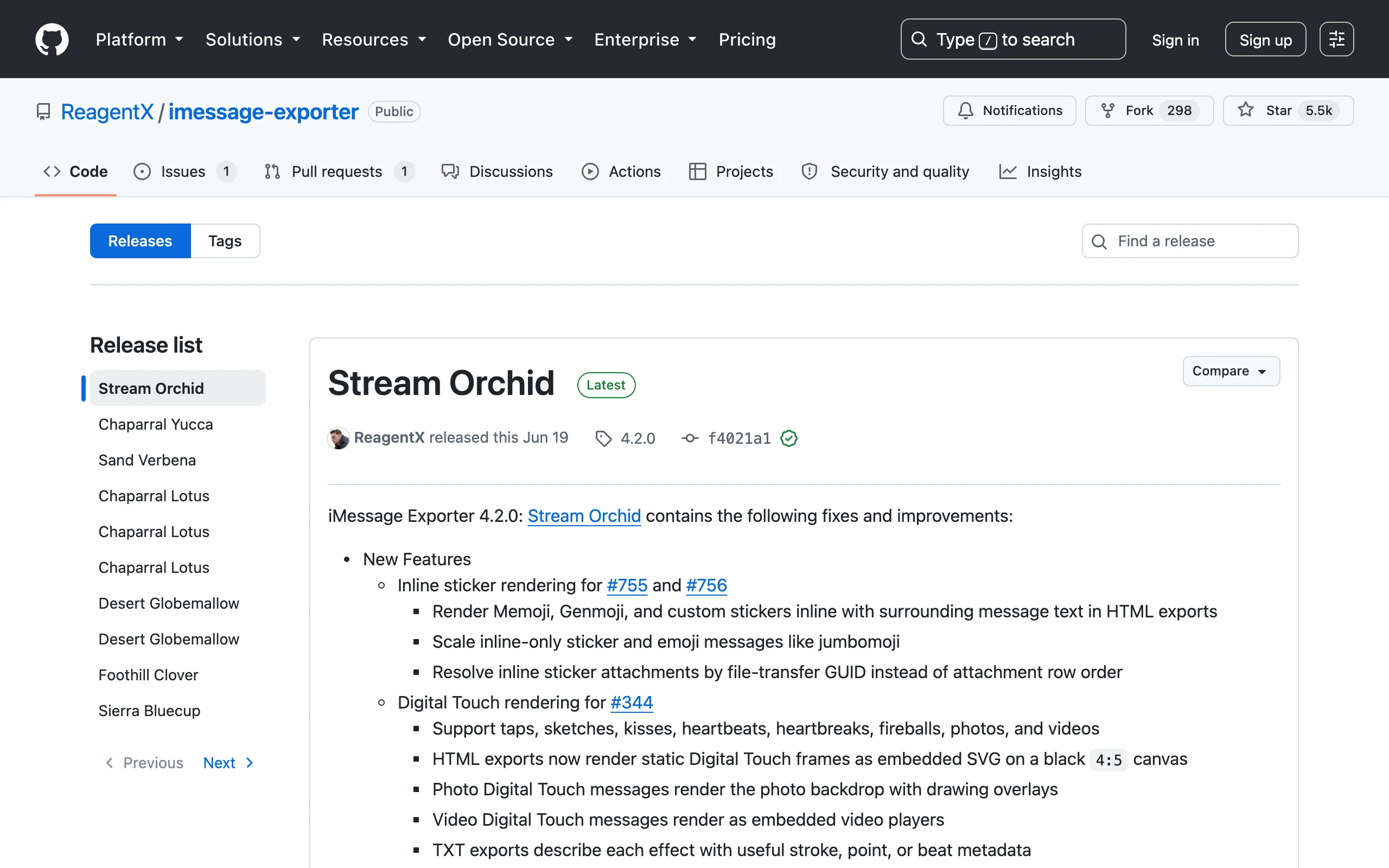Click the Star icon
Screen dimensions: 1389x868
pos(1246,110)
